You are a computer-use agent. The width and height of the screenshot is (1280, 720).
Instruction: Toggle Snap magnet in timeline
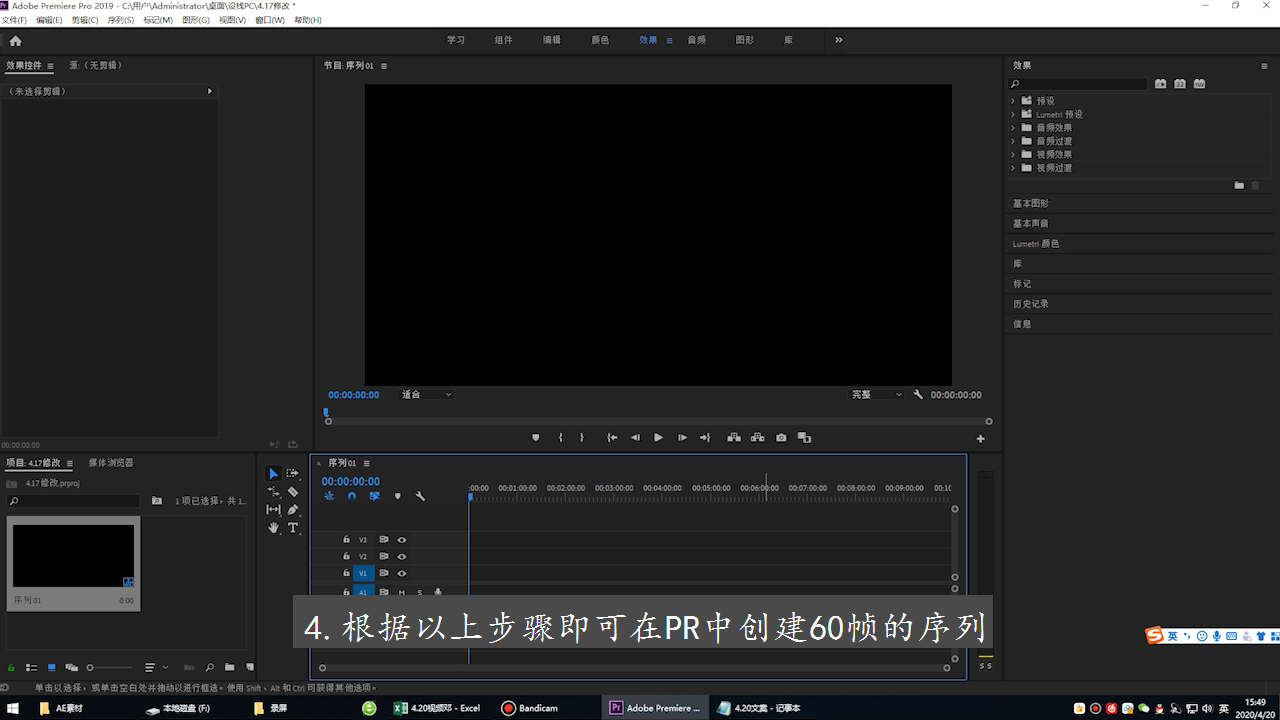point(352,496)
